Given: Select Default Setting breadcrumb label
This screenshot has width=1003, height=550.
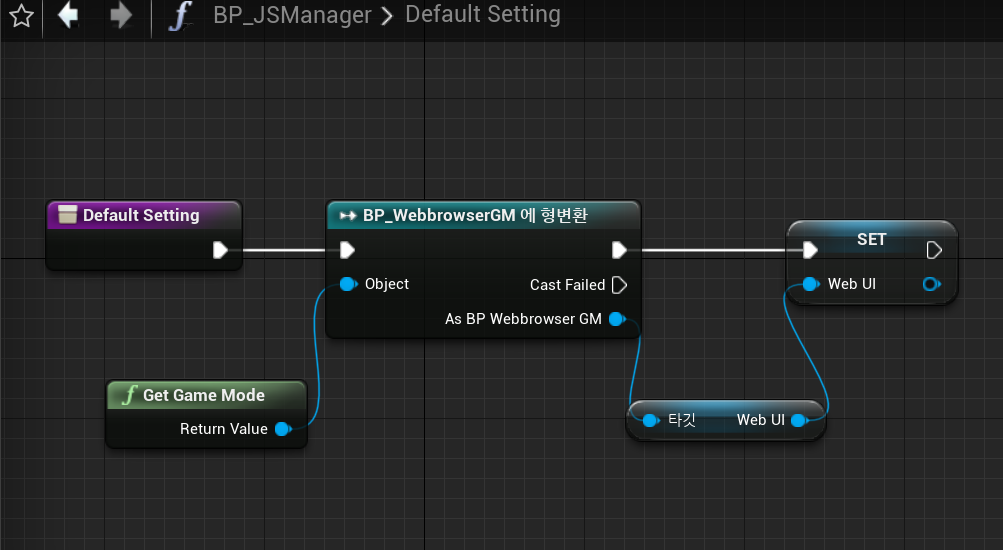Looking at the screenshot, I should pos(483,16).
